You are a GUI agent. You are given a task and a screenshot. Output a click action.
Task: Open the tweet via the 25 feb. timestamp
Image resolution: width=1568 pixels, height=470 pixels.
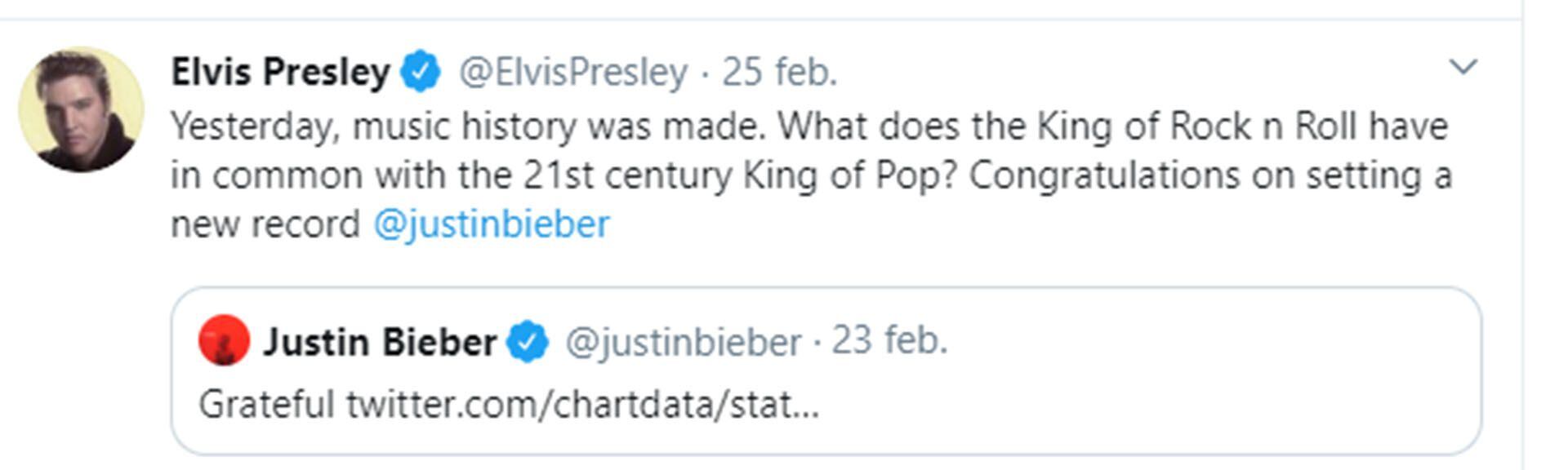(779, 72)
